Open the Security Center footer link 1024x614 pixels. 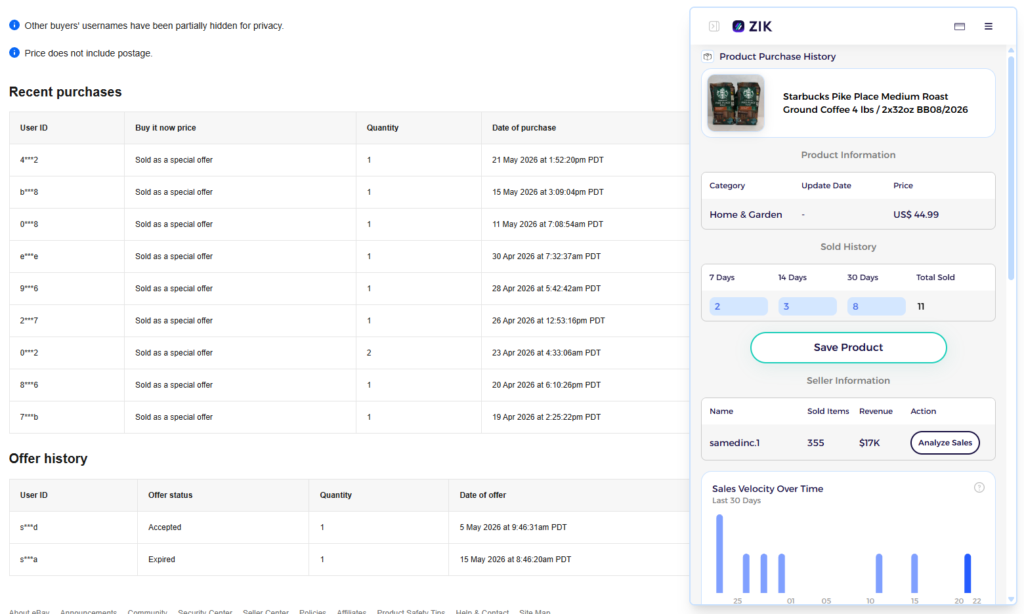[204, 611]
